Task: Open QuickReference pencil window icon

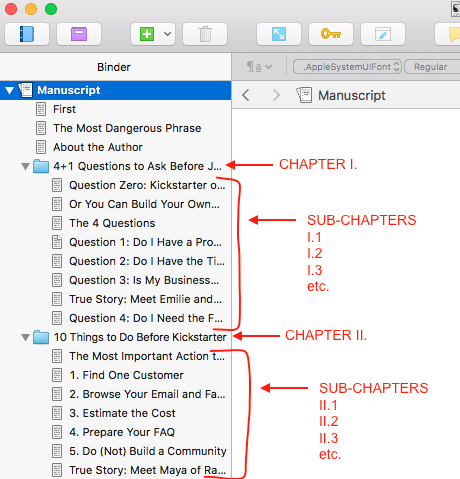Action: click(383, 34)
